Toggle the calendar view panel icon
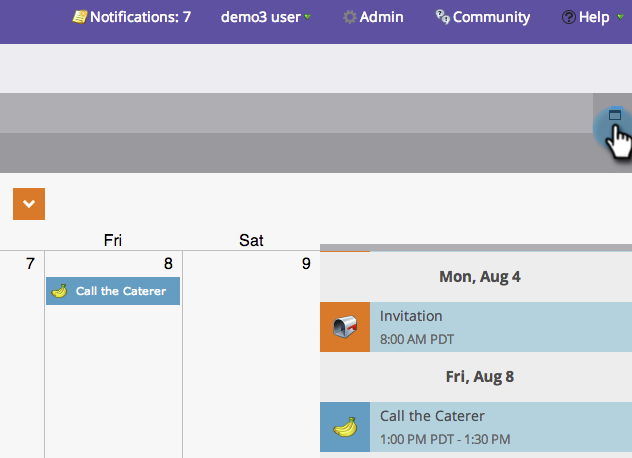This screenshot has width=632, height=458. (x=615, y=115)
